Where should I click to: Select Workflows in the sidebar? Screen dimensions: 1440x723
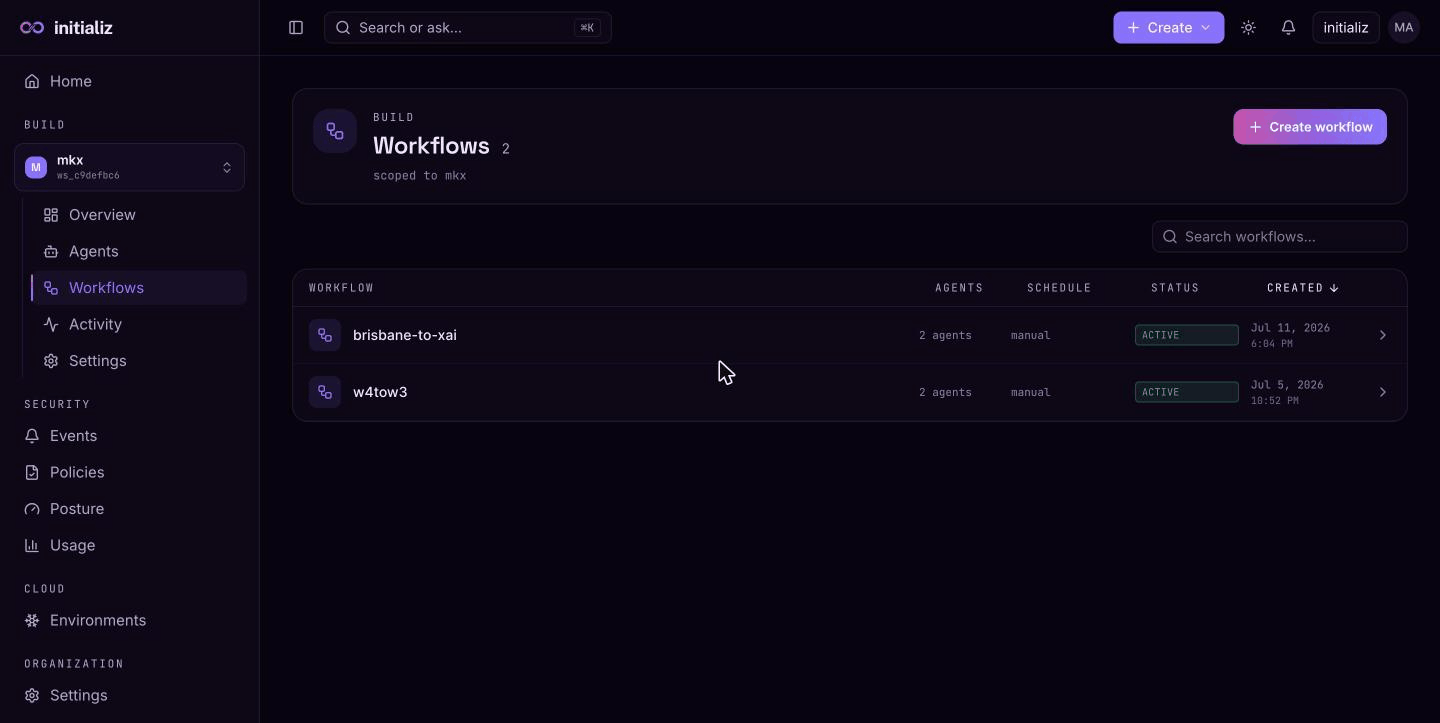click(139, 288)
